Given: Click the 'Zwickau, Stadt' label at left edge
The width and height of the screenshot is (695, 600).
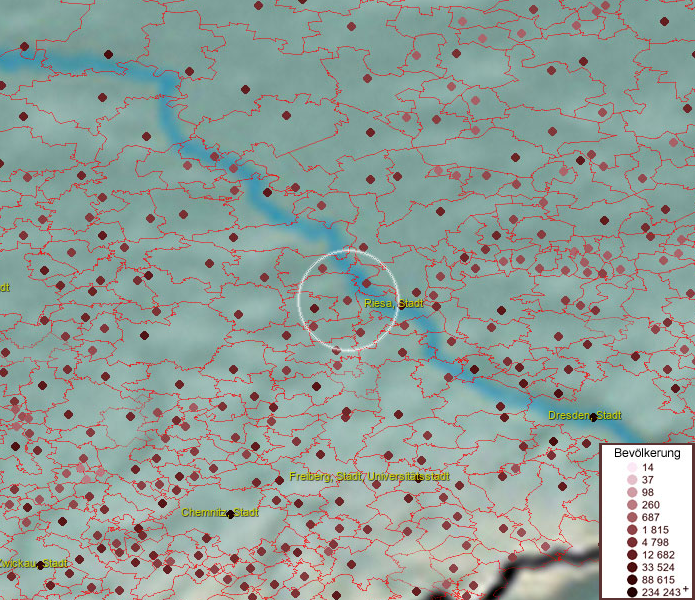Looking at the screenshot, I should pyautogui.click(x=33, y=564).
